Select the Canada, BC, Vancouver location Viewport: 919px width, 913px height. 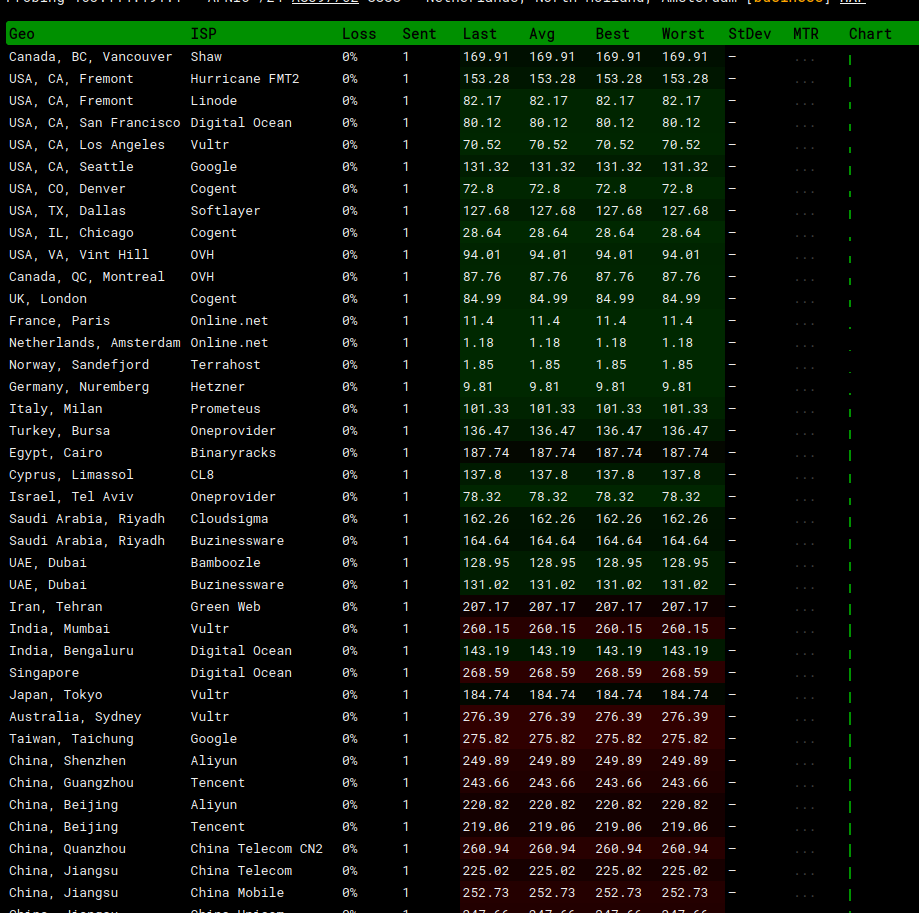tap(90, 57)
